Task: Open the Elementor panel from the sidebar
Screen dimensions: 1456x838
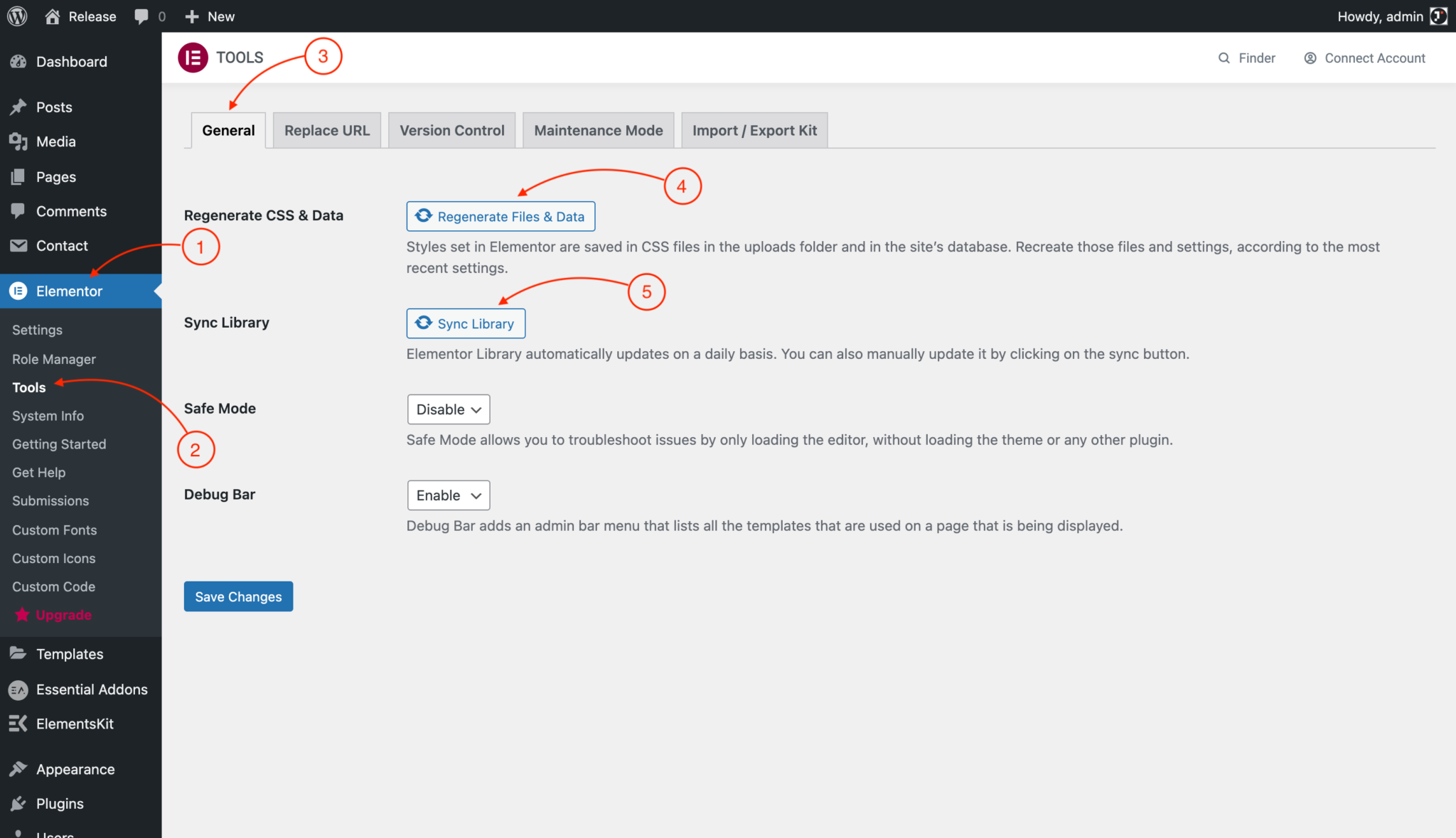Action: coord(69,291)
